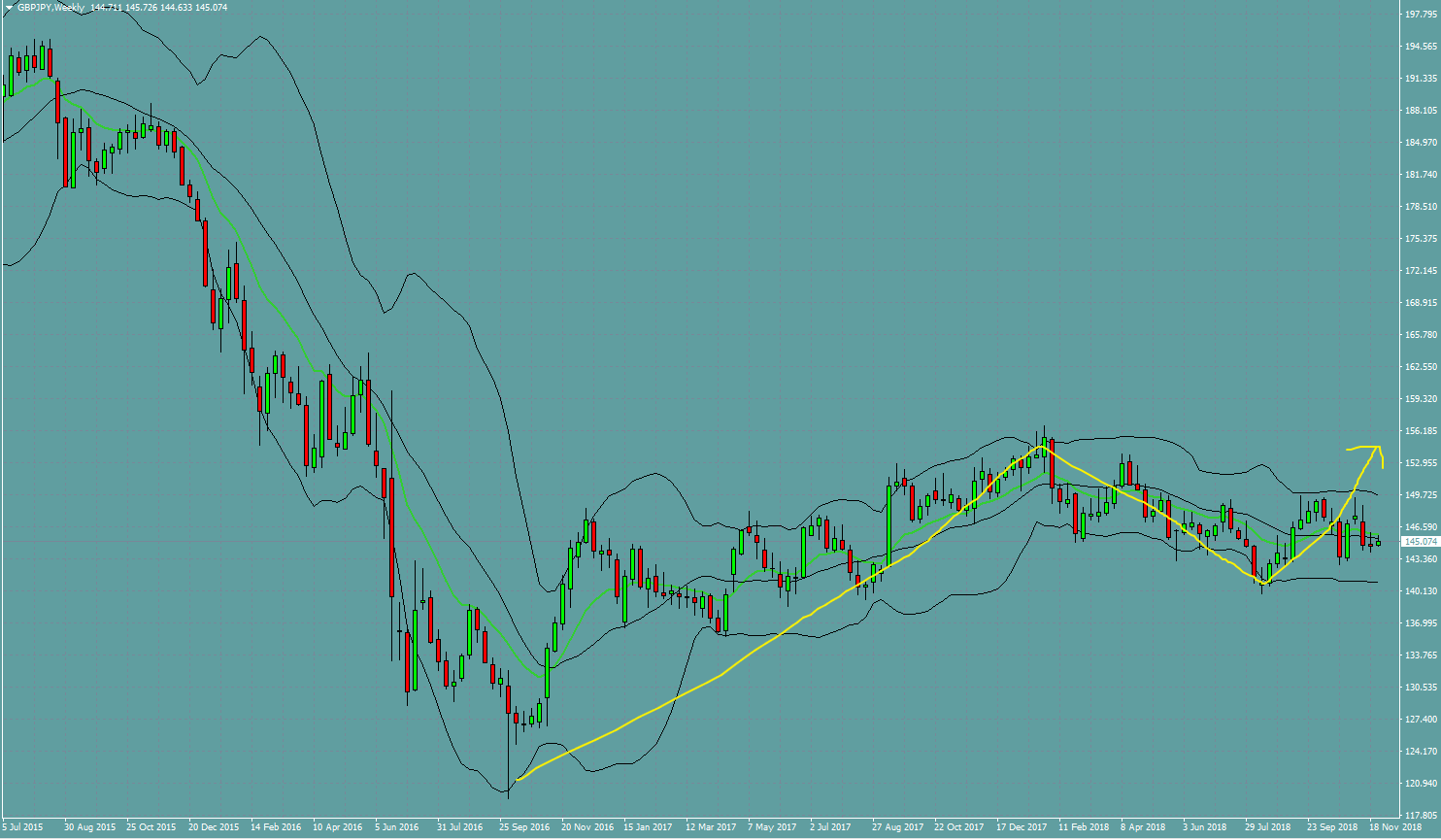The height and width of the screenshot is (840, 1441).
Task: Select the 25 Sep 2016 date label
Action: tap(525, 827)
